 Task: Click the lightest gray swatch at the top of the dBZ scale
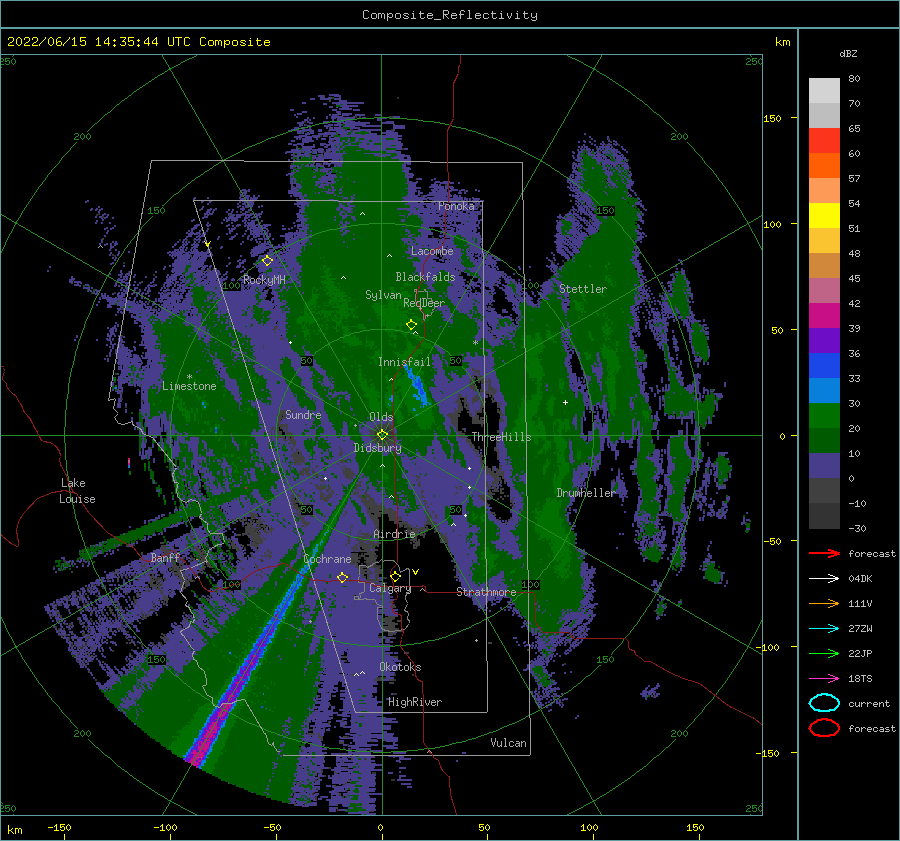point(824,91)
